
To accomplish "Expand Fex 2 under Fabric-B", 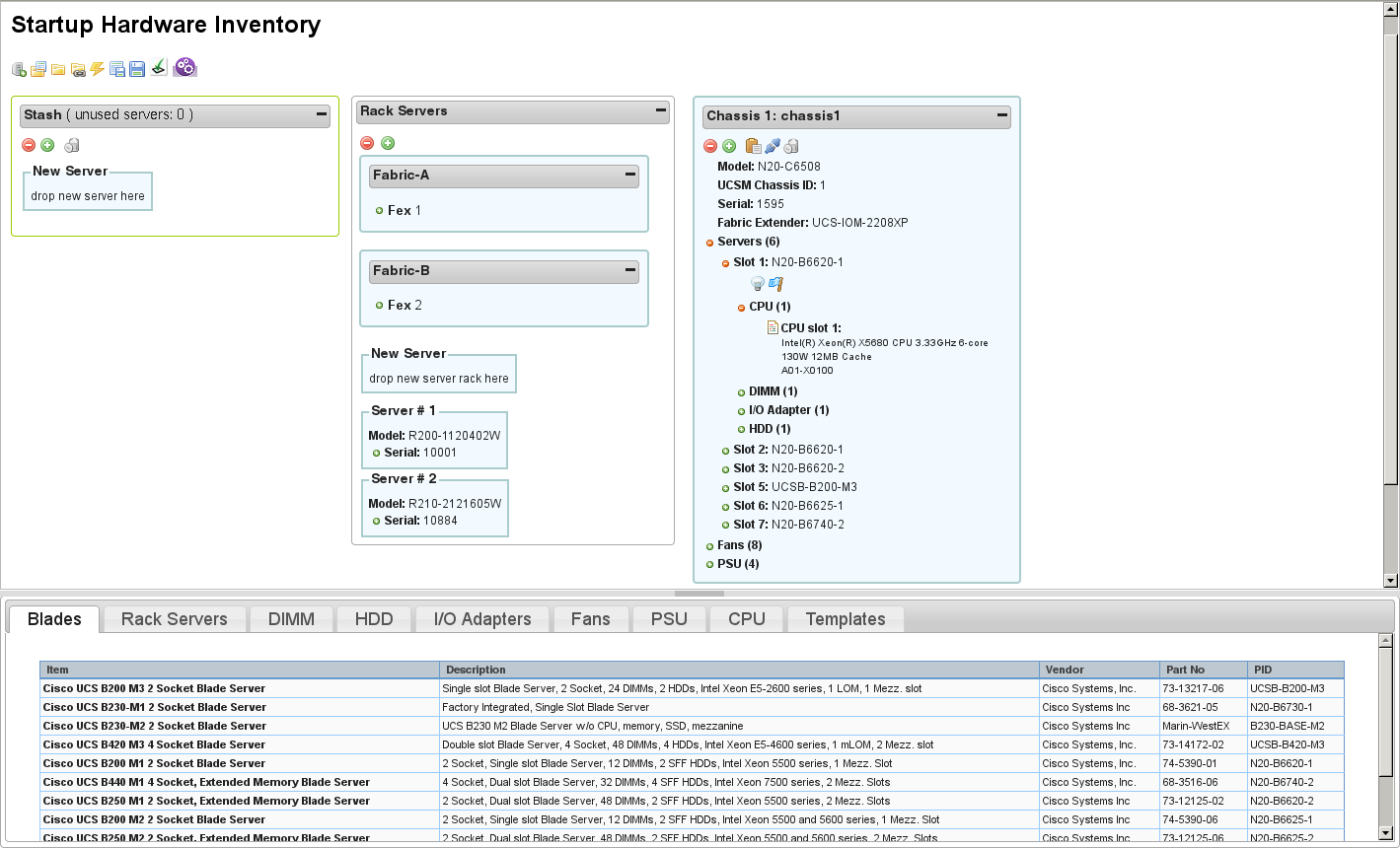I will [x=380, y=306].
